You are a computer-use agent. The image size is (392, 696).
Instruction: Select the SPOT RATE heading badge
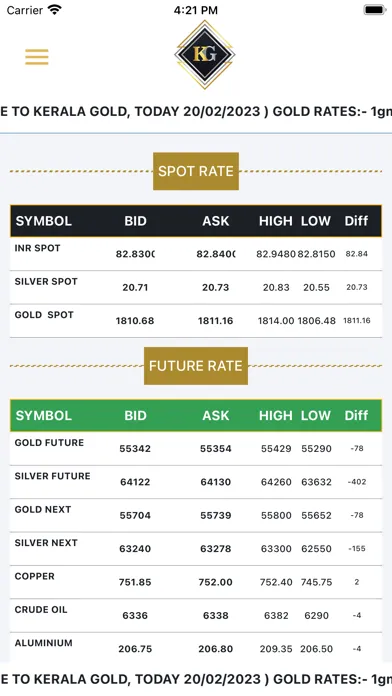[196, 171]
